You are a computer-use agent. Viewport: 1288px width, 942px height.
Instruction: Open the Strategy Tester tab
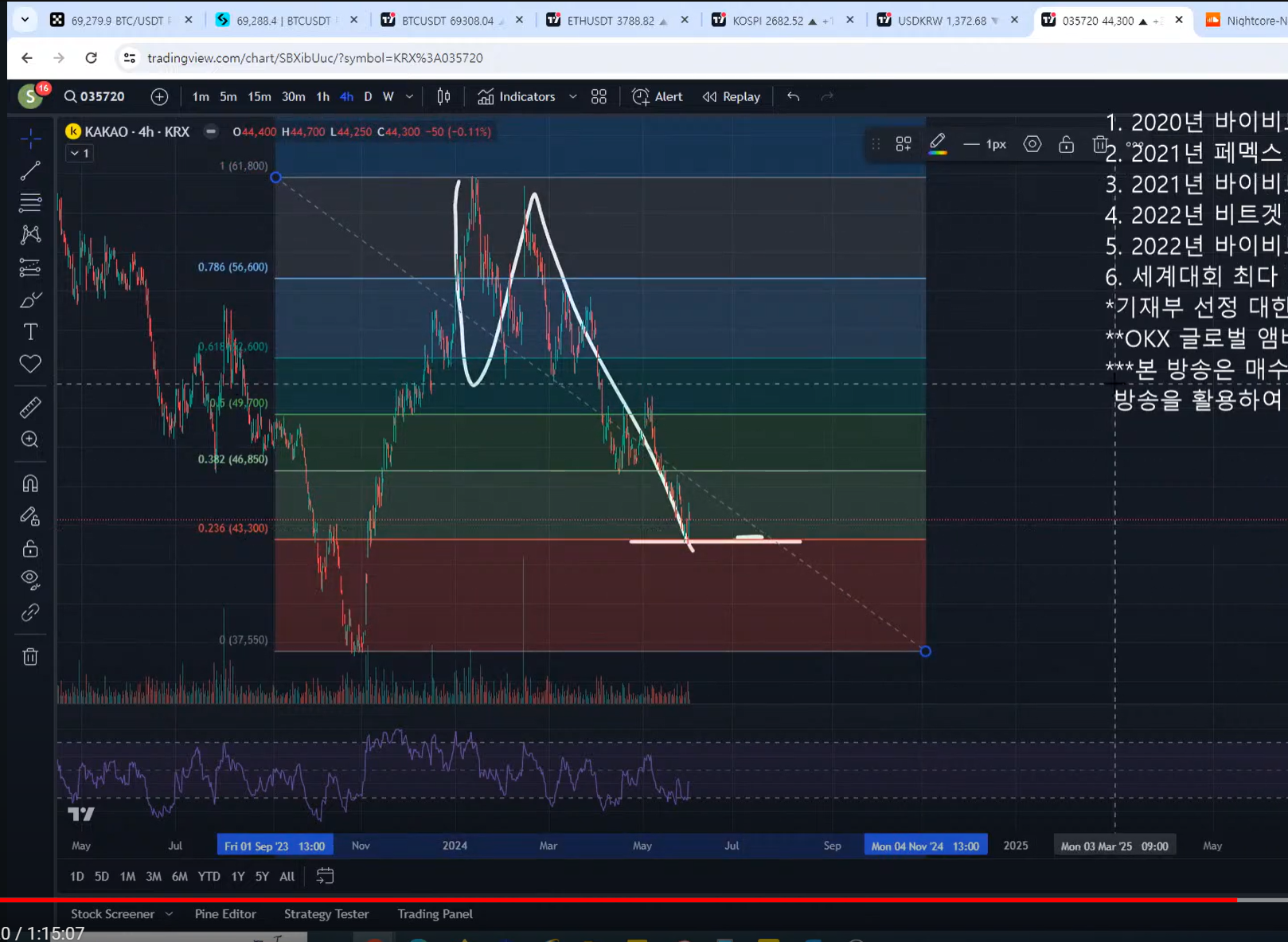click(x=326, y=914)
